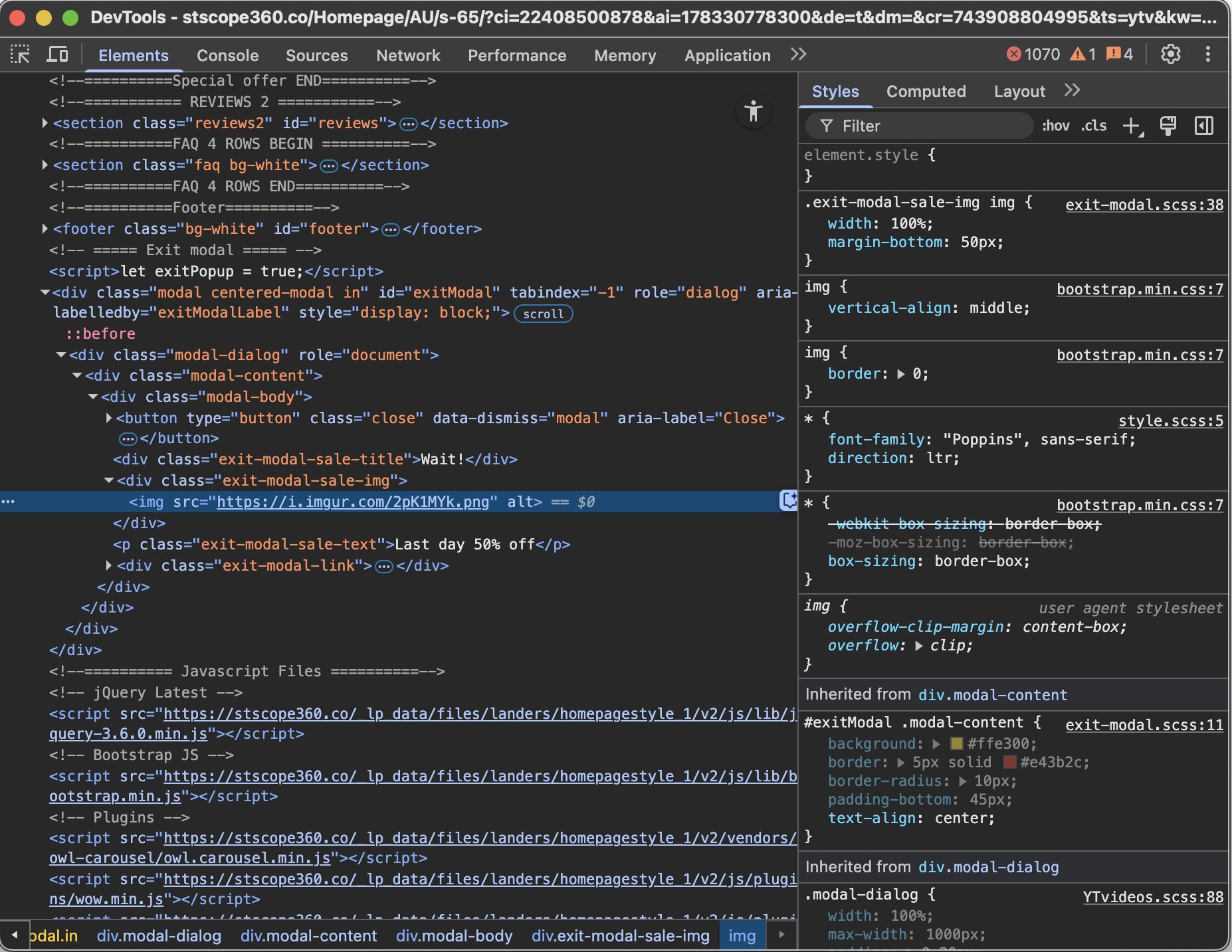
Task: Expand the footer bg-white element
Action: (45, 229)
